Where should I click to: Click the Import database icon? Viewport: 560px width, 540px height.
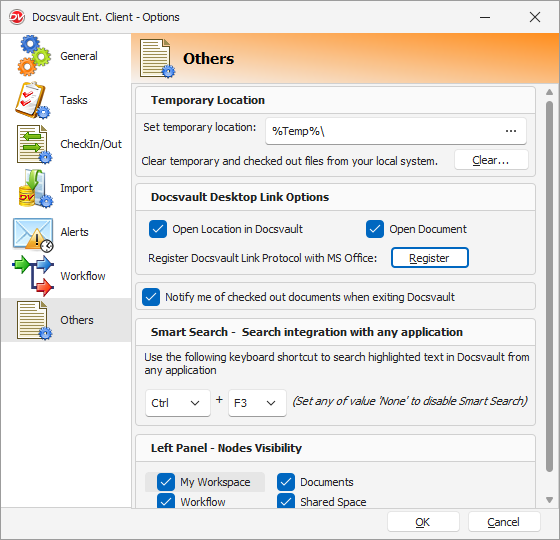[x=35, y=188]
